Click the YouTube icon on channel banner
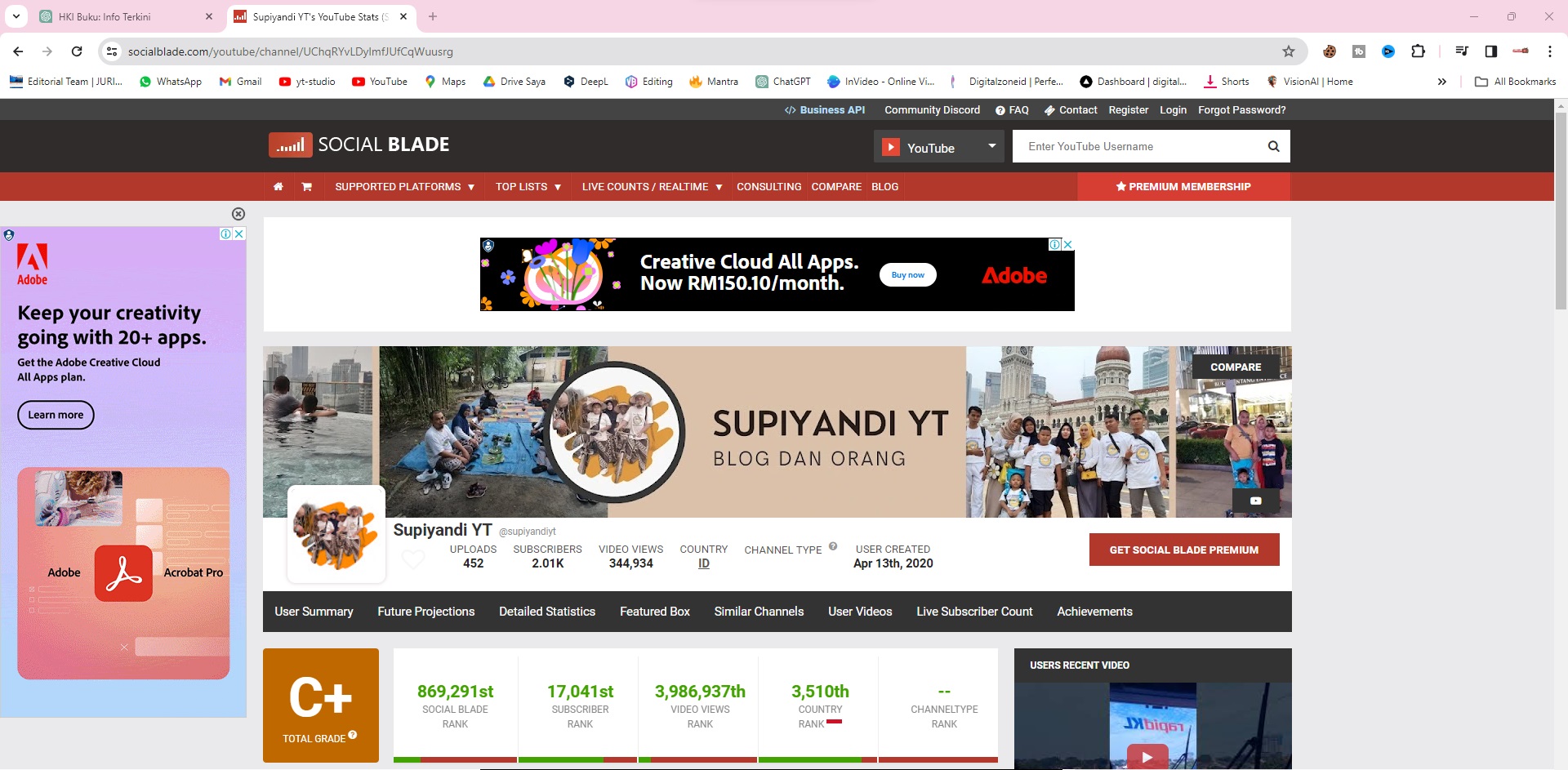1568x770 pixels. coord(1255,501)
